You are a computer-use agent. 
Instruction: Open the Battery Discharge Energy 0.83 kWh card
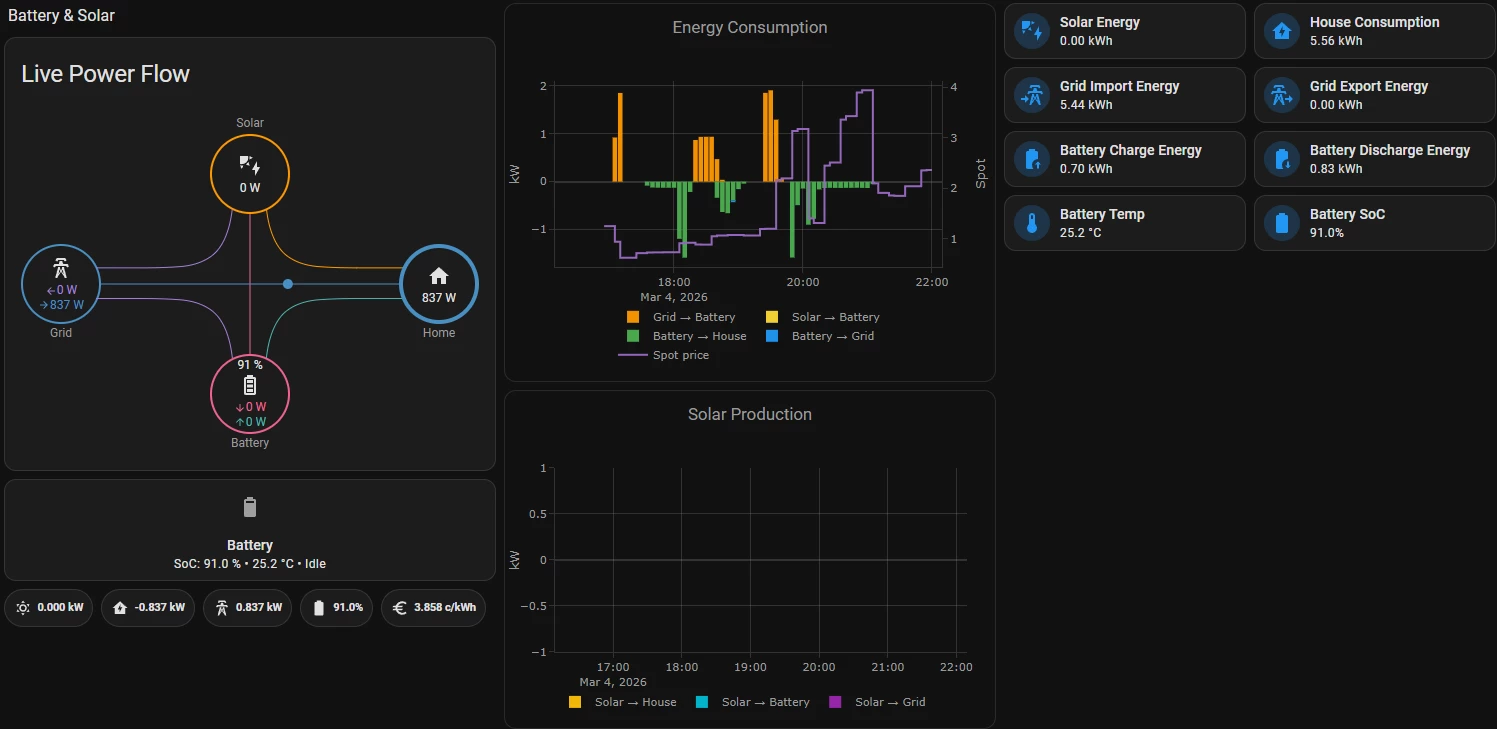coord(1374,159)
